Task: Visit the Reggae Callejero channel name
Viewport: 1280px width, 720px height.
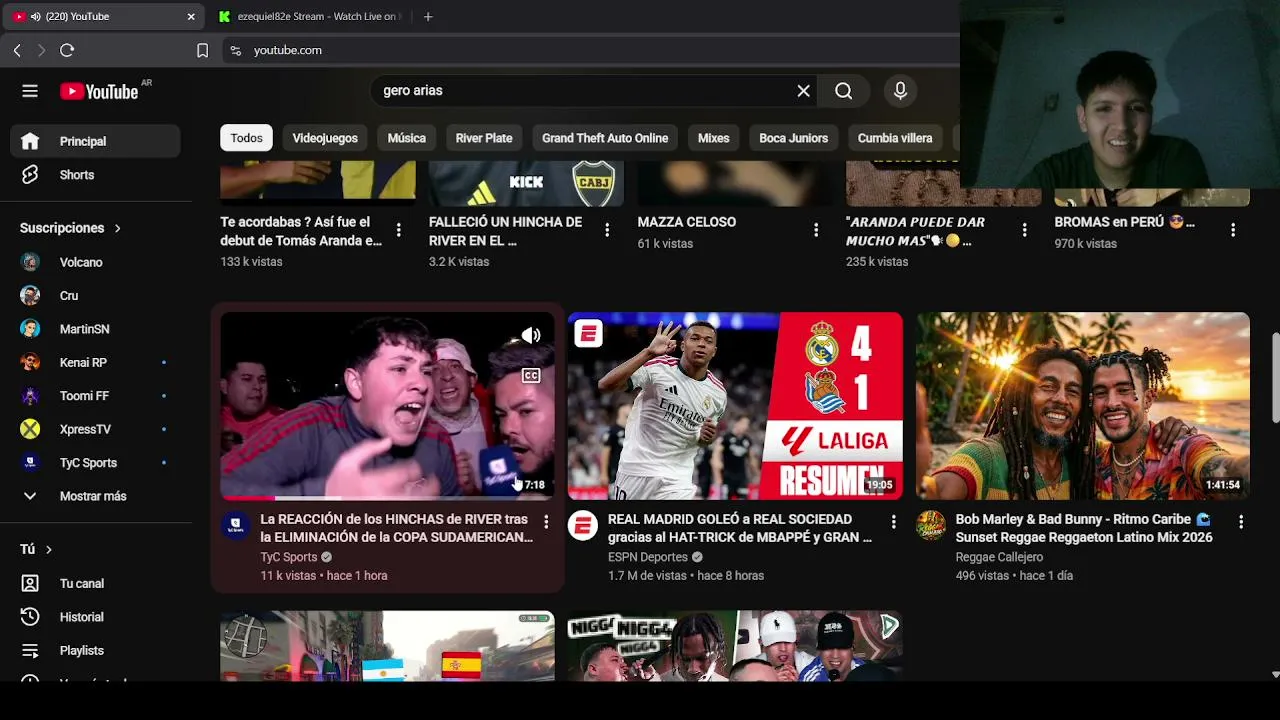Action: pos(999,557)
